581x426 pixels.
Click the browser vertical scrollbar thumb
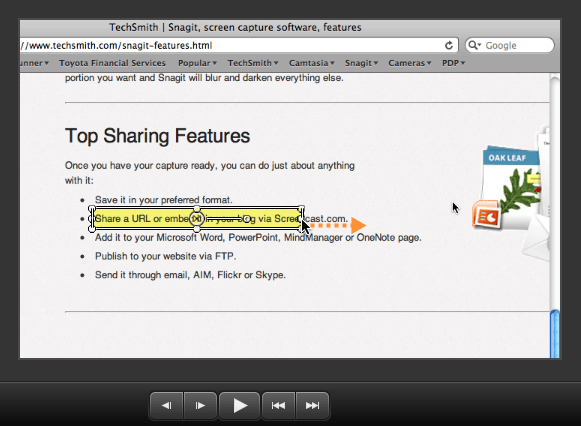(555, 334)
